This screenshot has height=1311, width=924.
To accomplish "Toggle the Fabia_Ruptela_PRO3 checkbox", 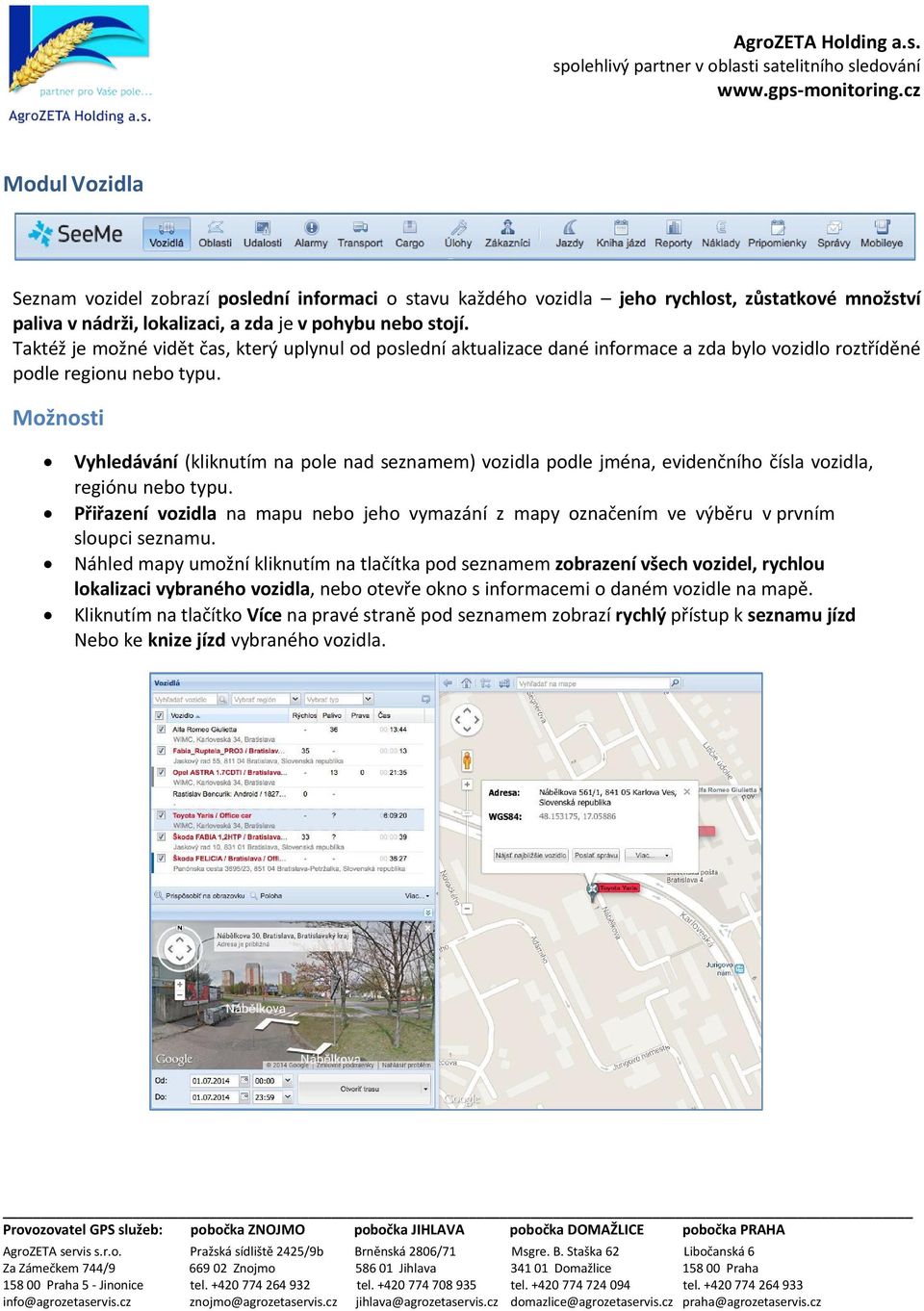I will [x=160, y=751].
